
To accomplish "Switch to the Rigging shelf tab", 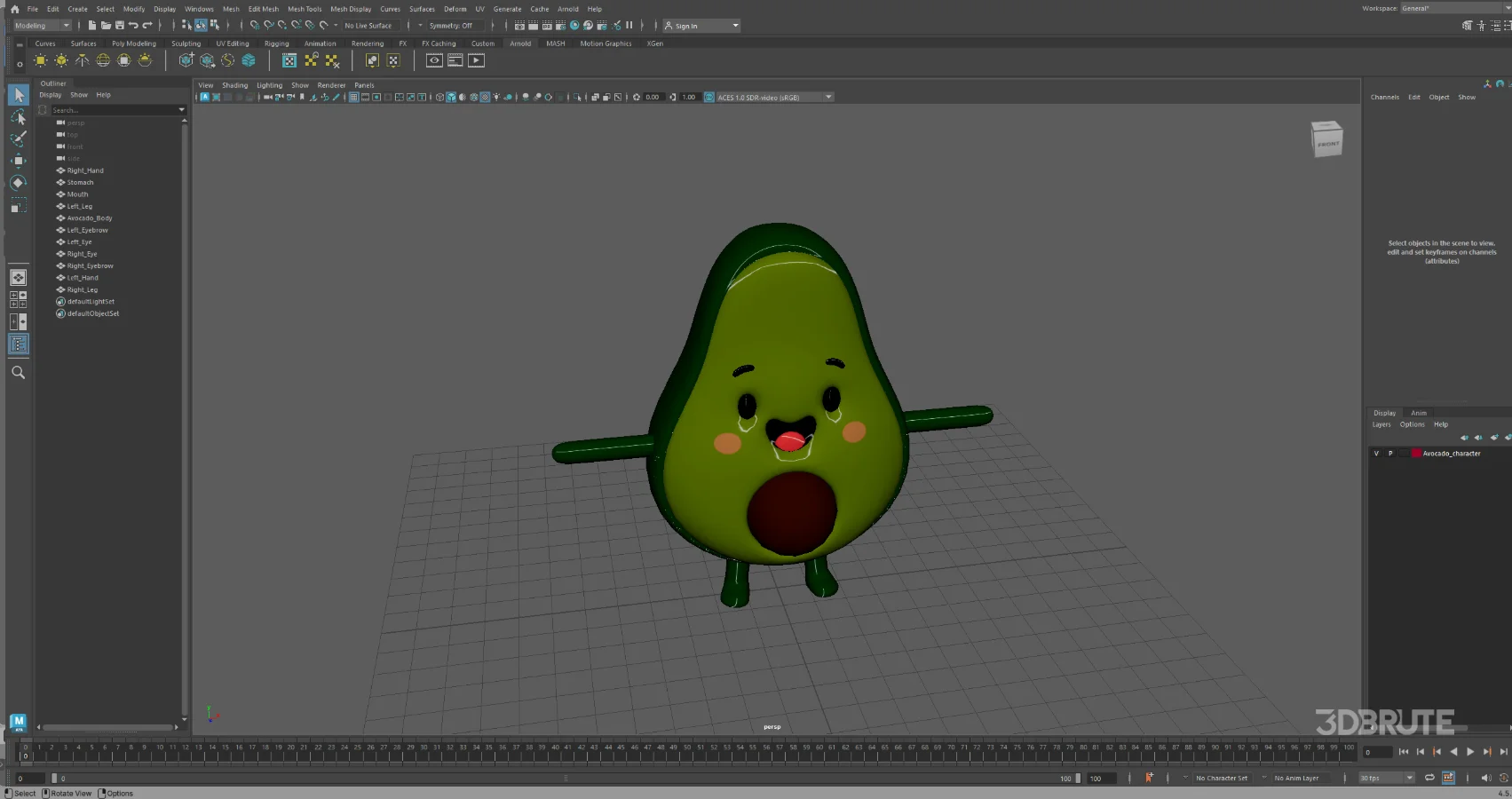I will pyautogui.click(x=277, y=44).
